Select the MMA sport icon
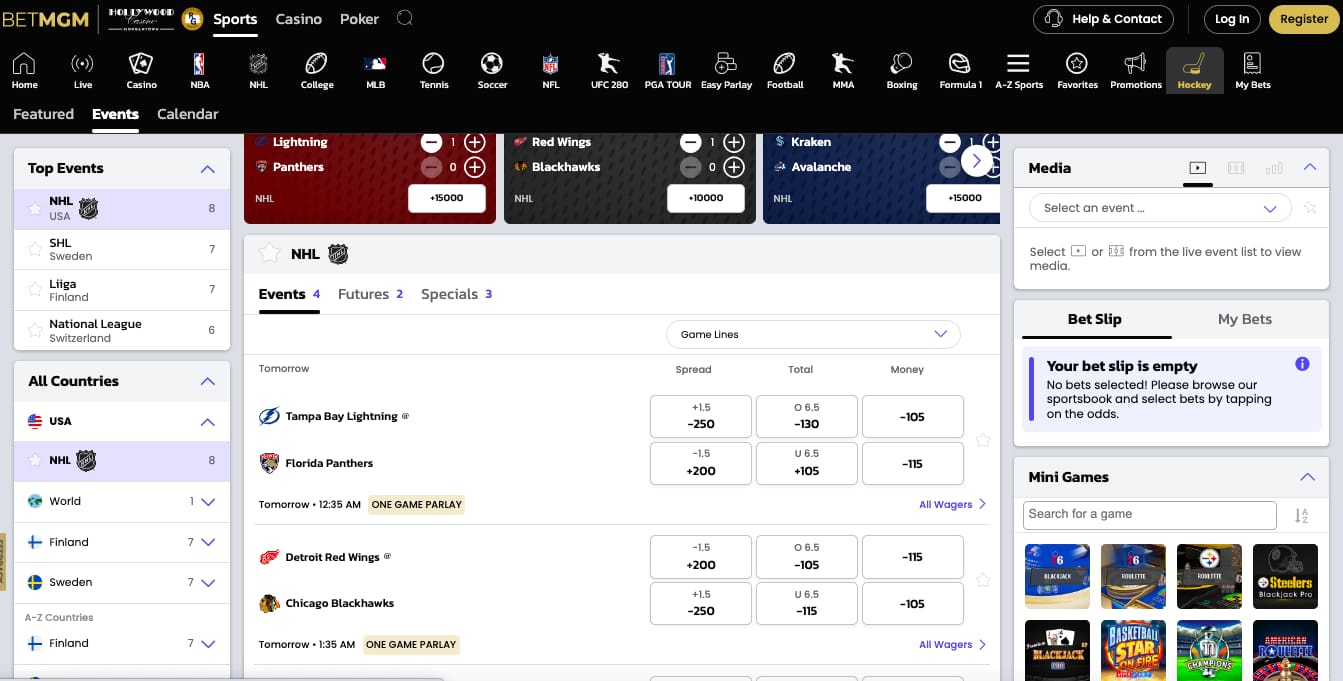This screenshot has height=681, width=1343. point(843,70)
